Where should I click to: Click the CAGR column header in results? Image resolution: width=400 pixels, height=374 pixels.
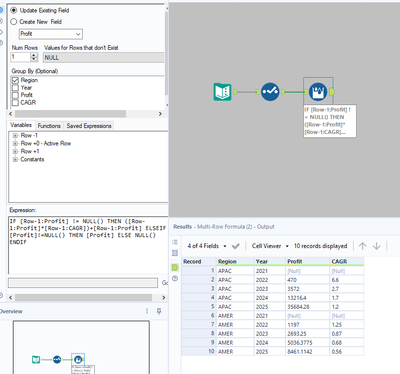coord(347,261)
